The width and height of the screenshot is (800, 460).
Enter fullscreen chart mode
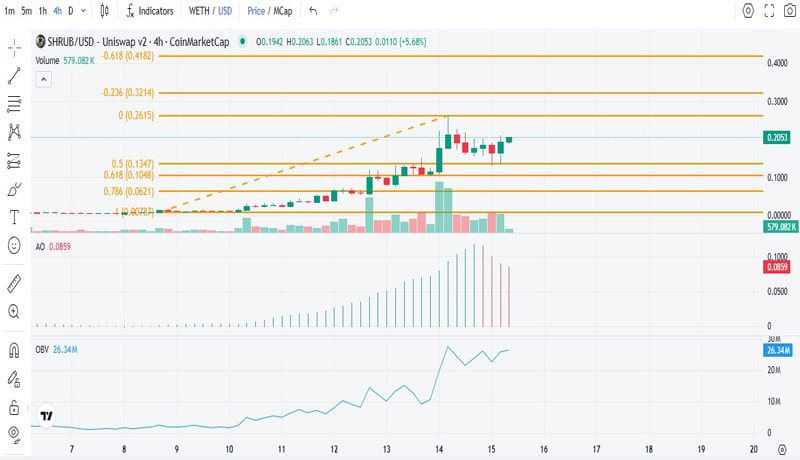[769, 11]
